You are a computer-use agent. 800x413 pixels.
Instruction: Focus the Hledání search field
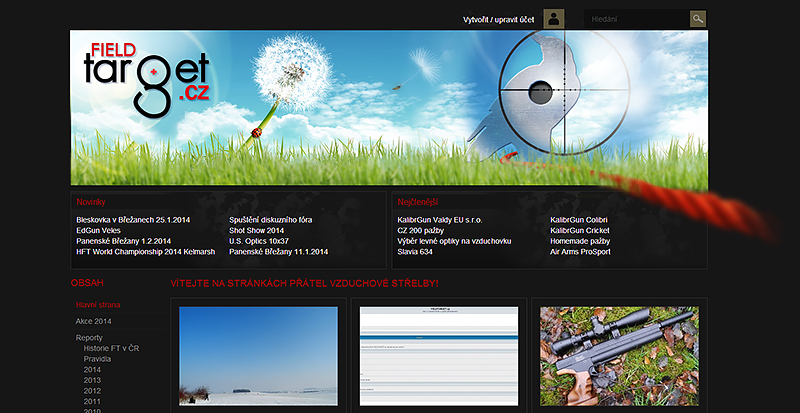(637, 19)
